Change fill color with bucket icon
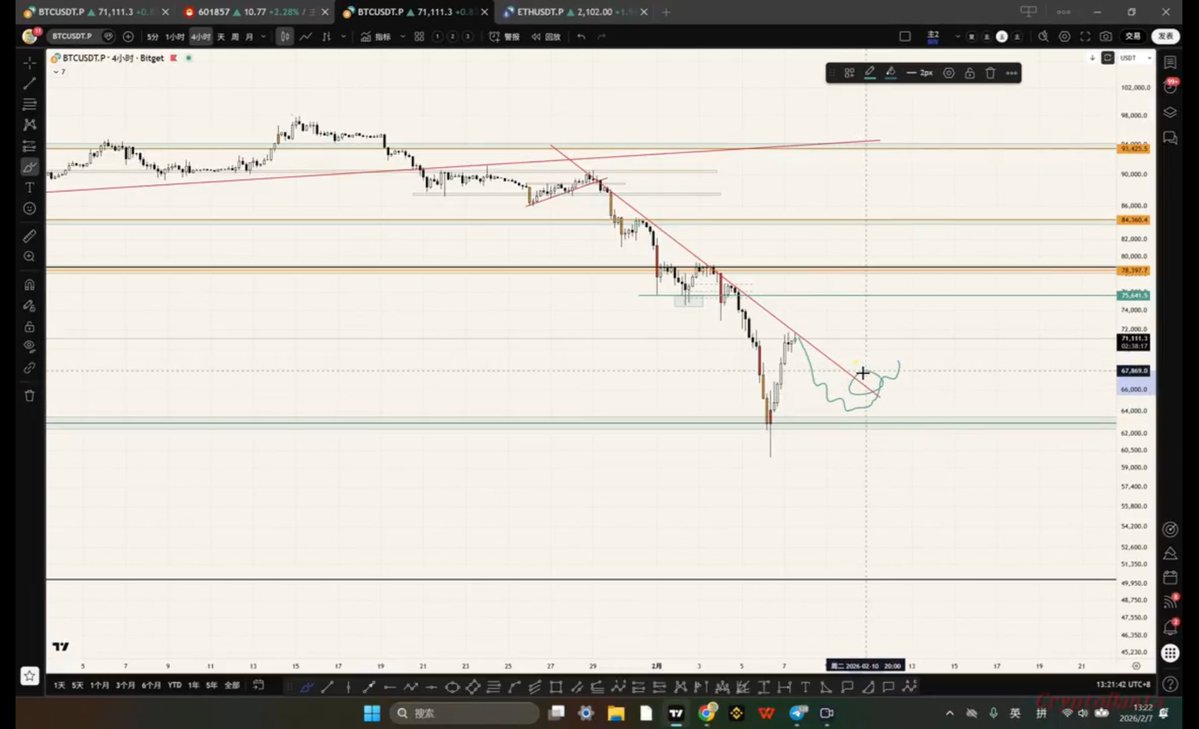 click(891, 73)
